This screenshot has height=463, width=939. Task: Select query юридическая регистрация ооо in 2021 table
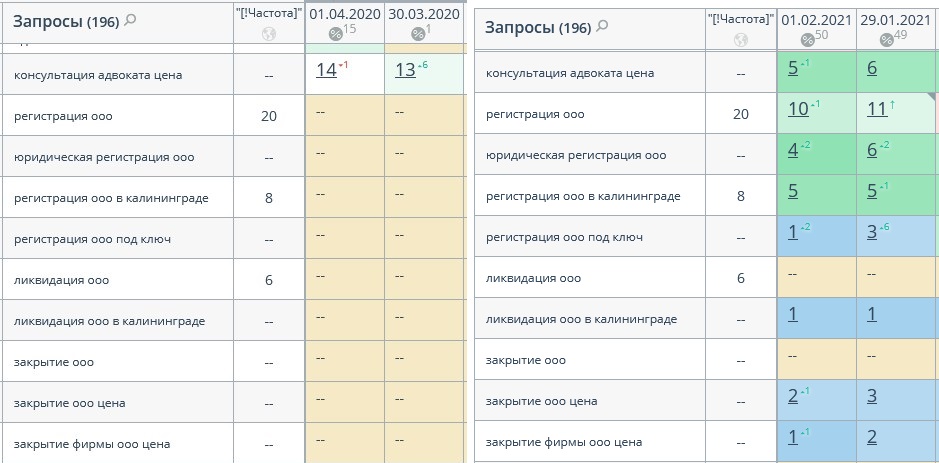pos(576,156)
